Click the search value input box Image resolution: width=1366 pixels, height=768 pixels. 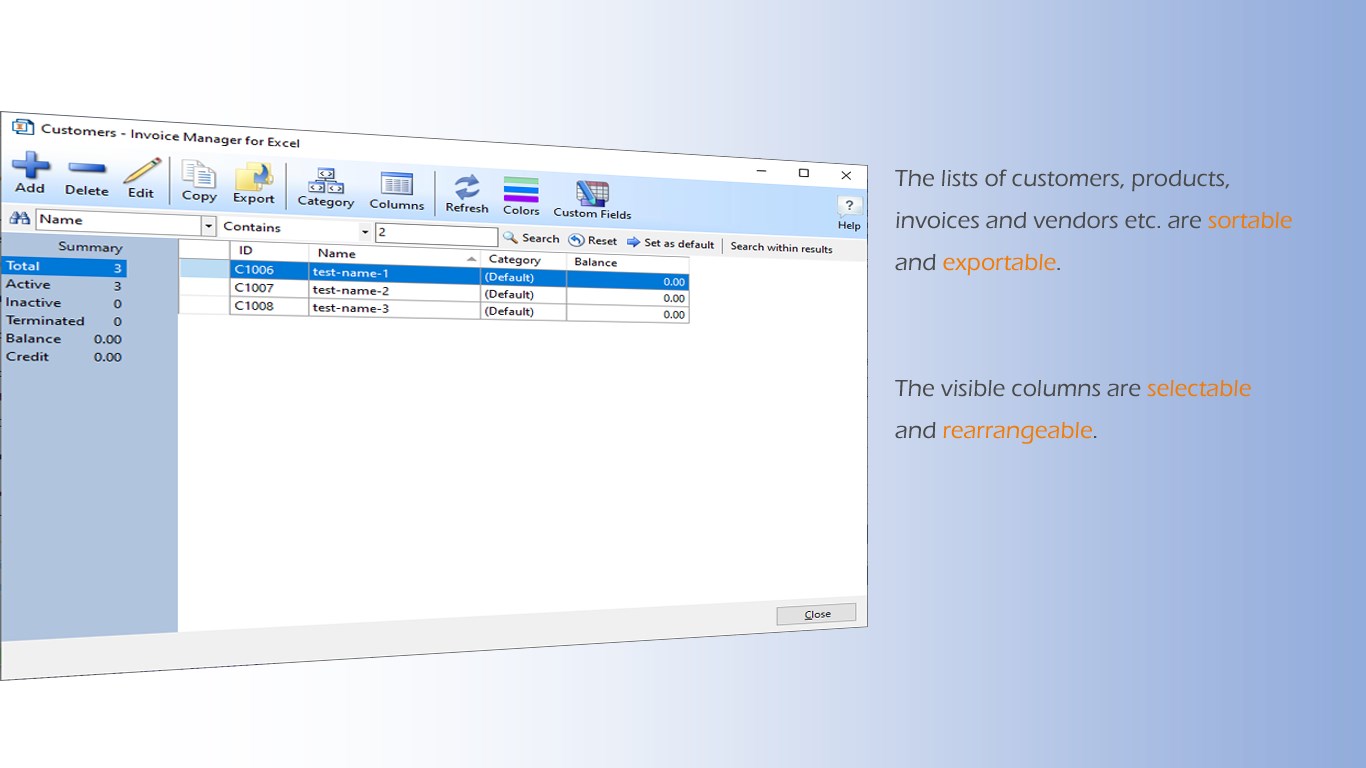click(x=436, y=236)
